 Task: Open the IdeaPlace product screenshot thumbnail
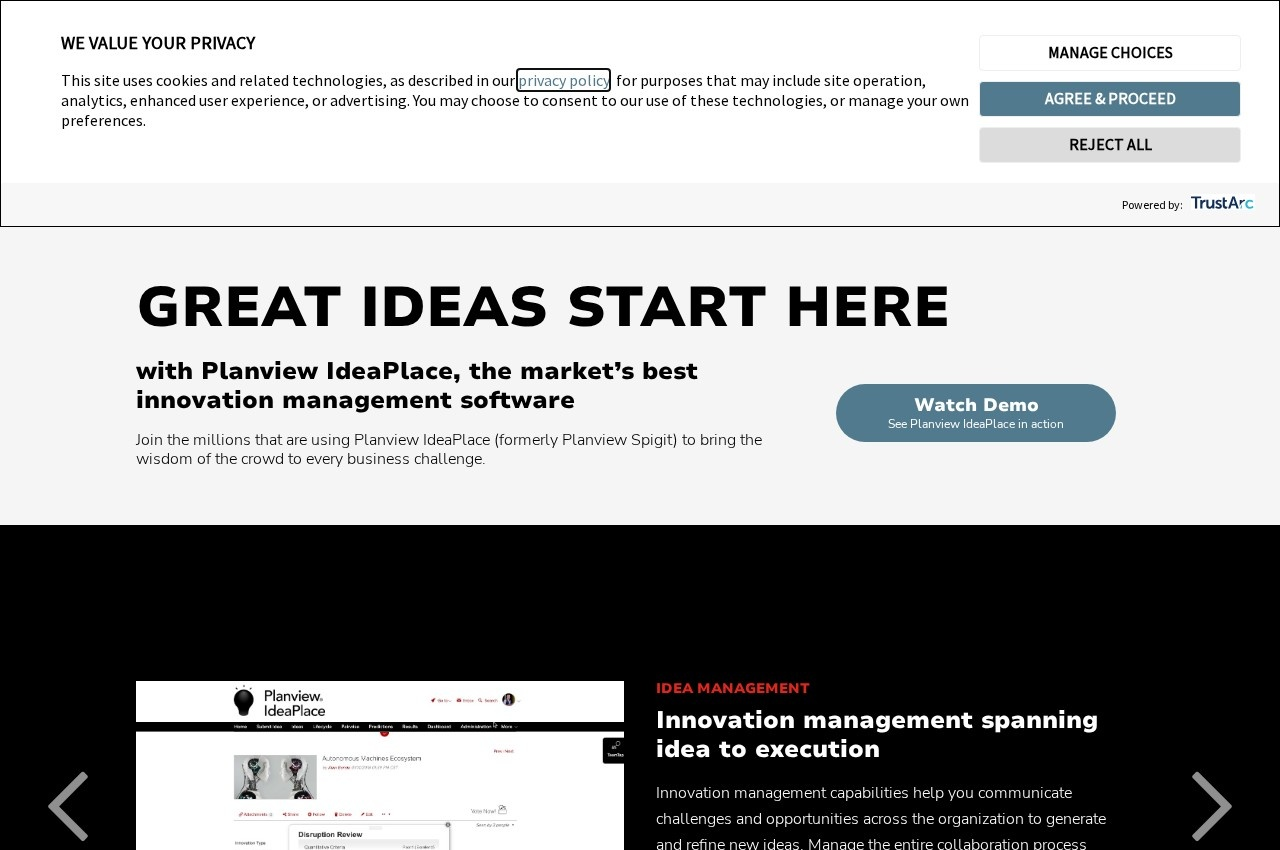(380, 766)
